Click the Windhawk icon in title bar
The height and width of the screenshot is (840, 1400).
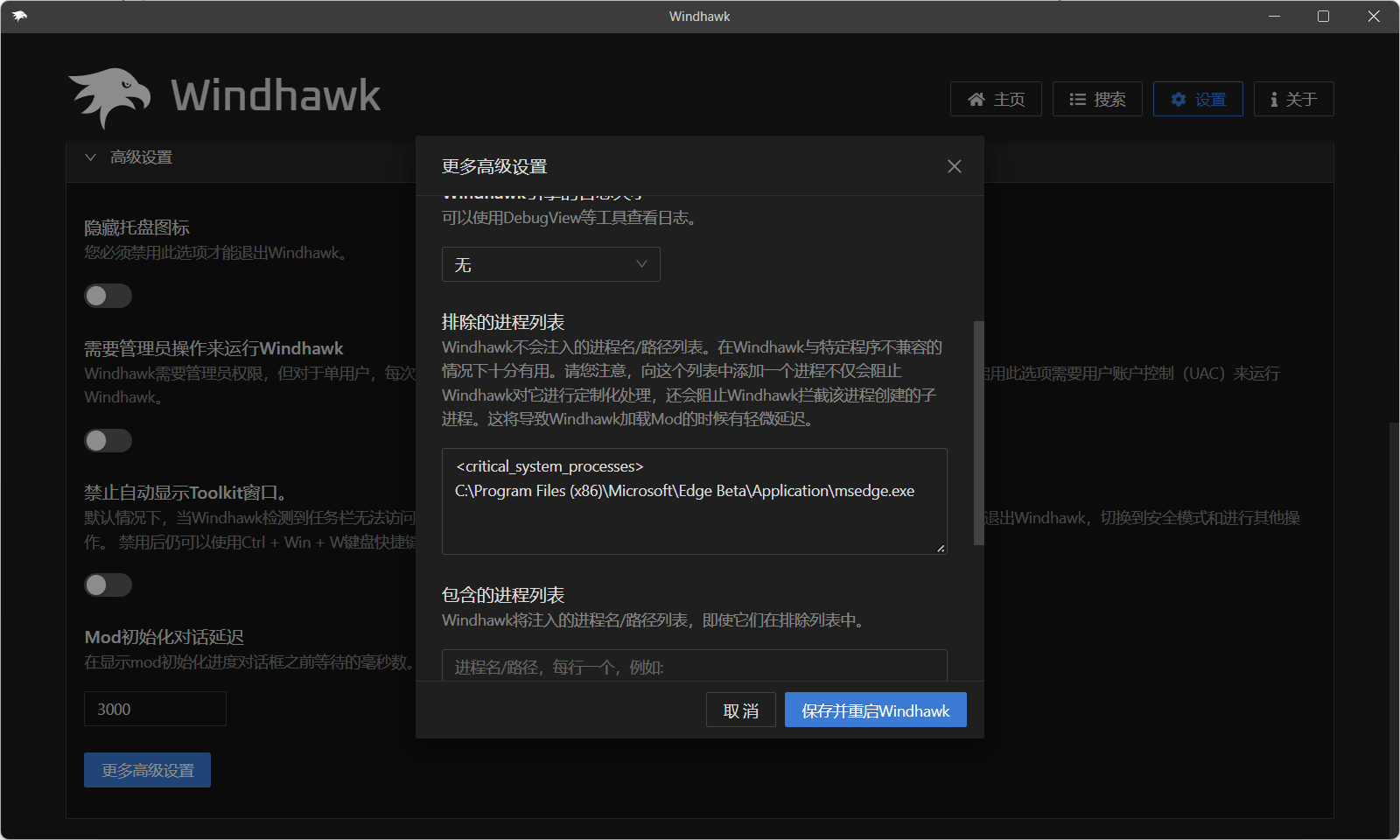(x=19, y=16)
